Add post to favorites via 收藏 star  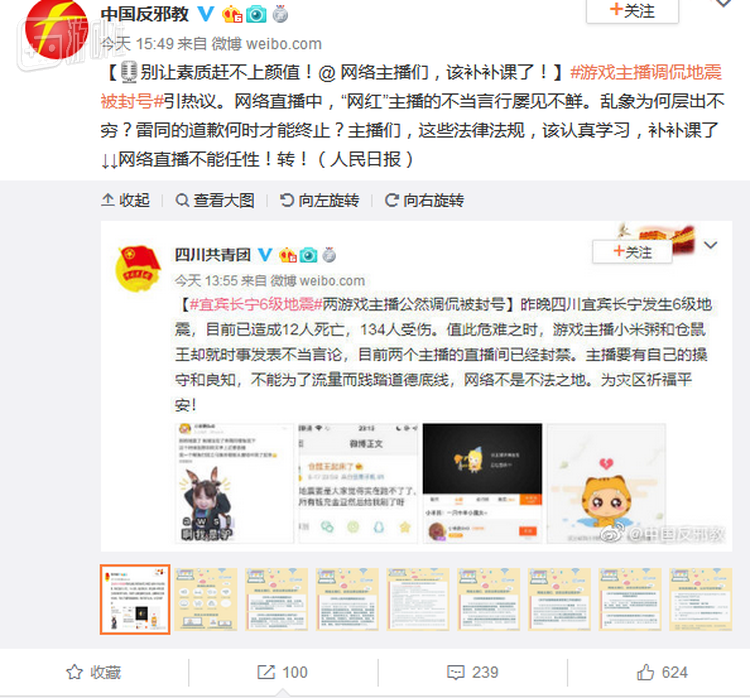(x=94, y=672)
